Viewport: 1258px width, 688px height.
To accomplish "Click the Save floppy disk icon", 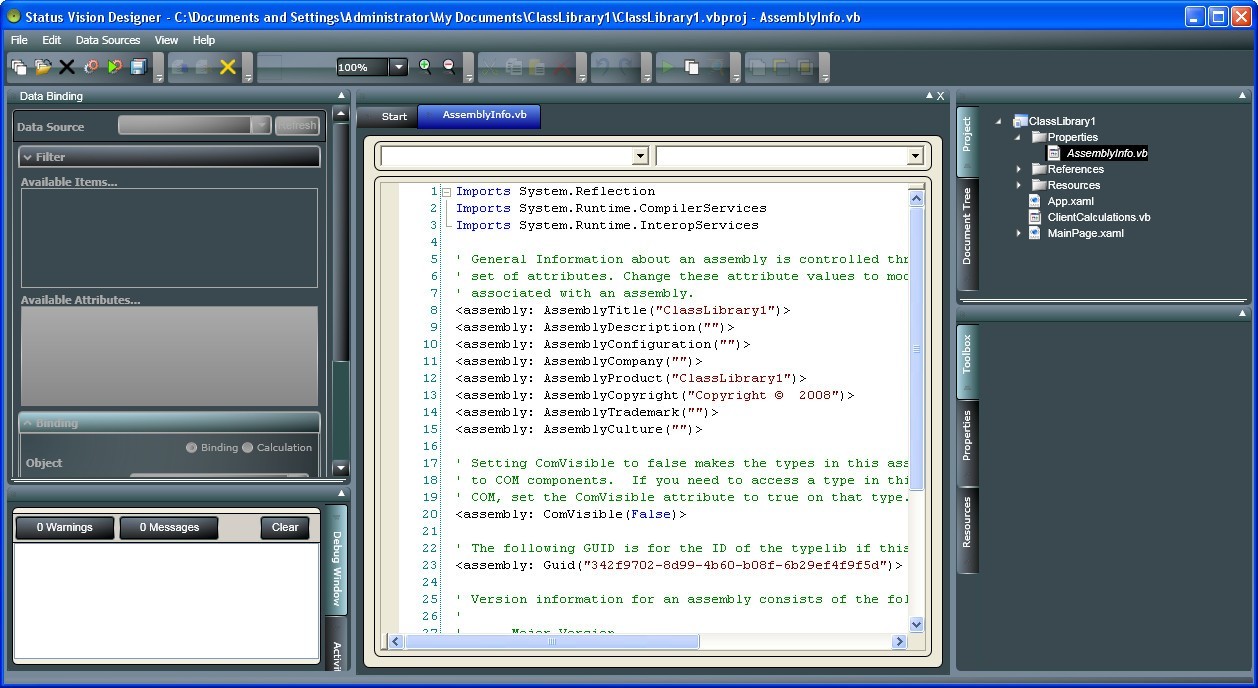I will (x=138, y=67).
